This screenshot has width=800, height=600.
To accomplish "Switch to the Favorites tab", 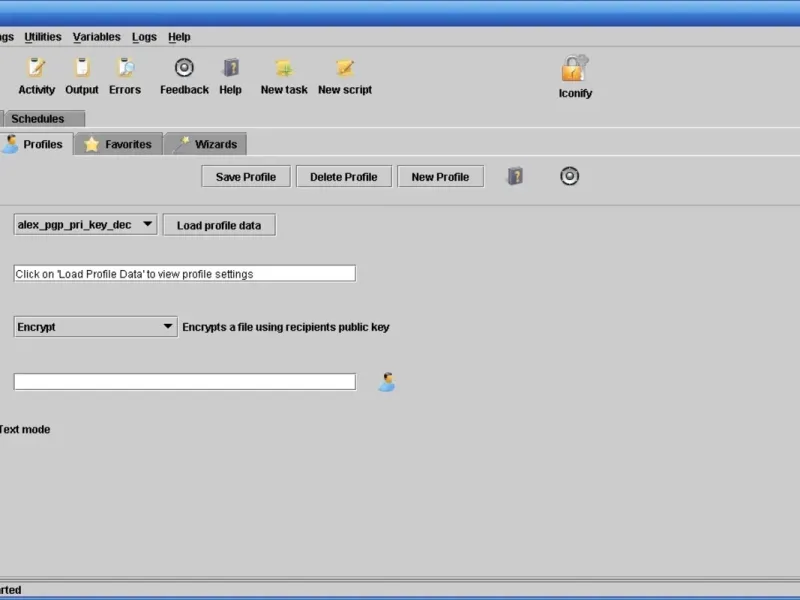I will 118,144.
